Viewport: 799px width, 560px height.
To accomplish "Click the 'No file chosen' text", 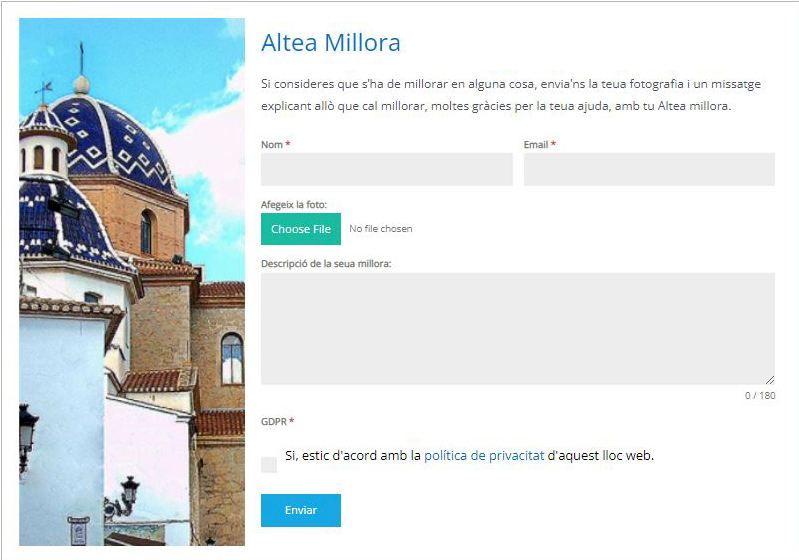I will tap(380, 229).
